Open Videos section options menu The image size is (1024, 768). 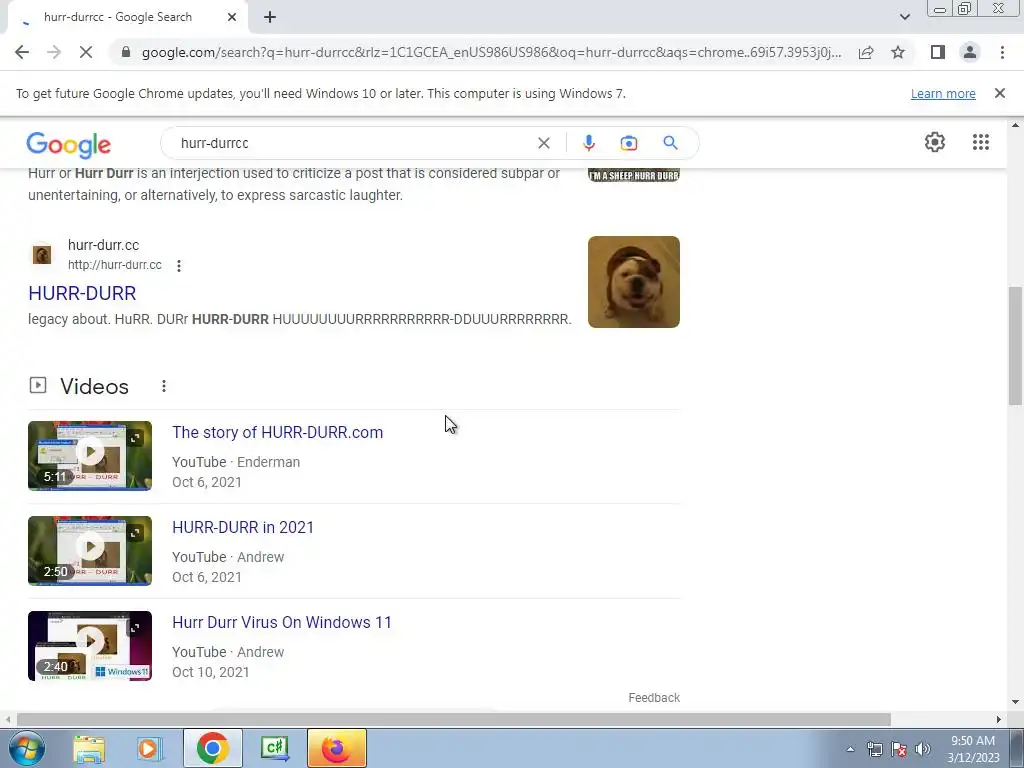tap(163, 386)
